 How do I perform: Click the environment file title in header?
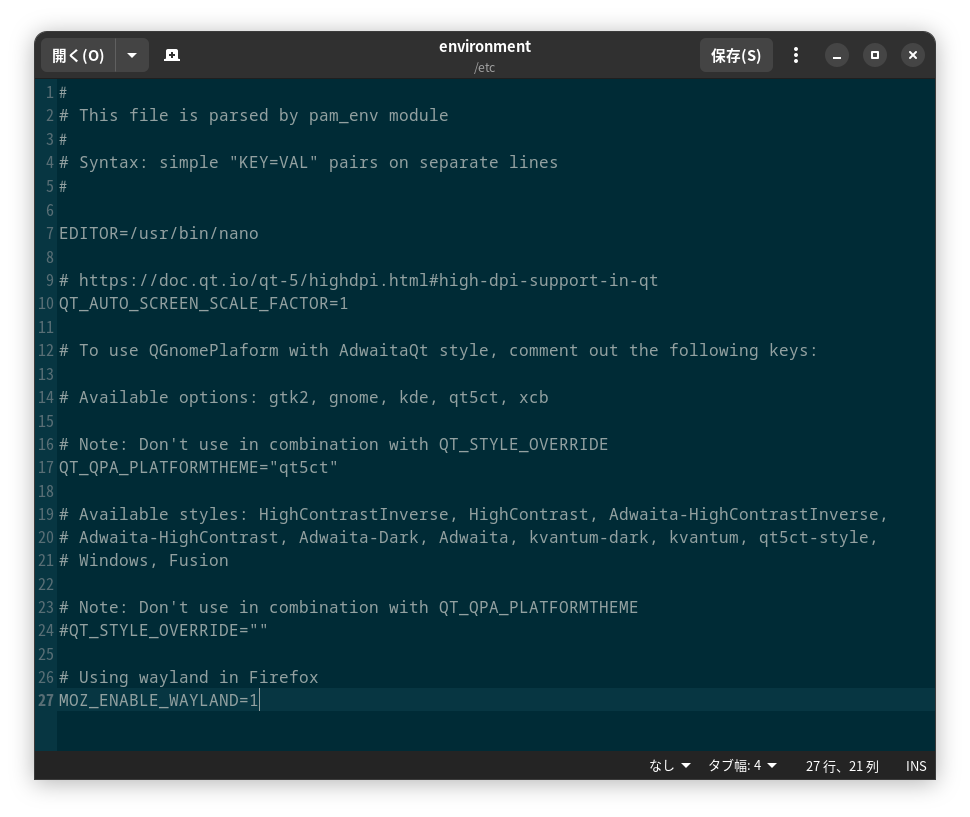(x=485, y=47)
